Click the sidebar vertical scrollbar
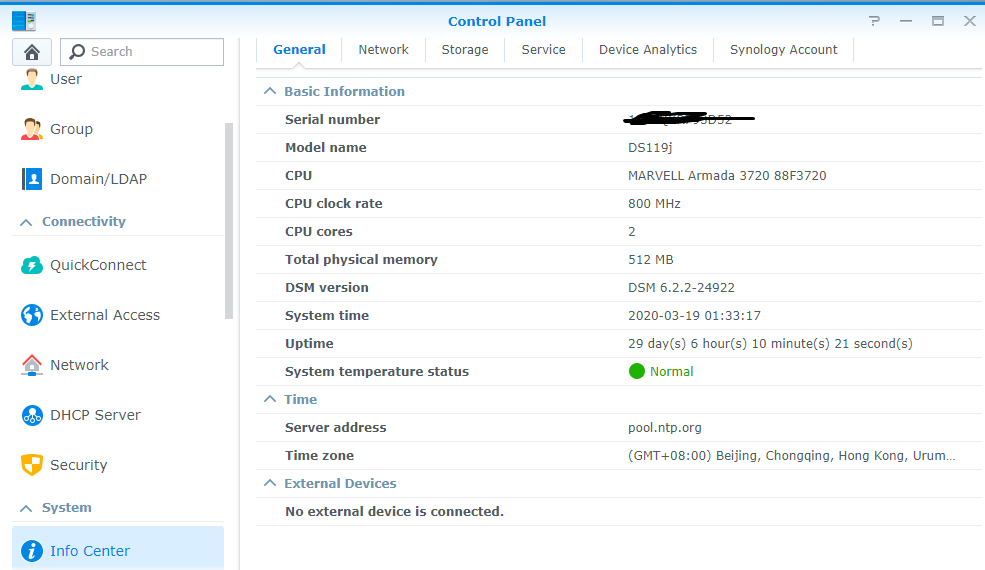 (229, 221)
